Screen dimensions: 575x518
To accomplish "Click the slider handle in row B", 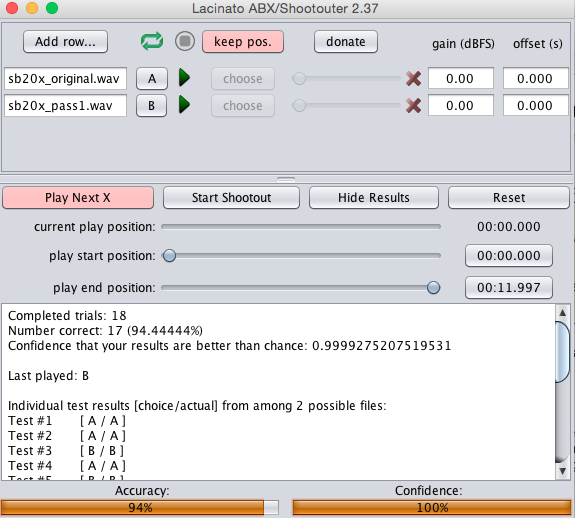I will tap(299, 106).
